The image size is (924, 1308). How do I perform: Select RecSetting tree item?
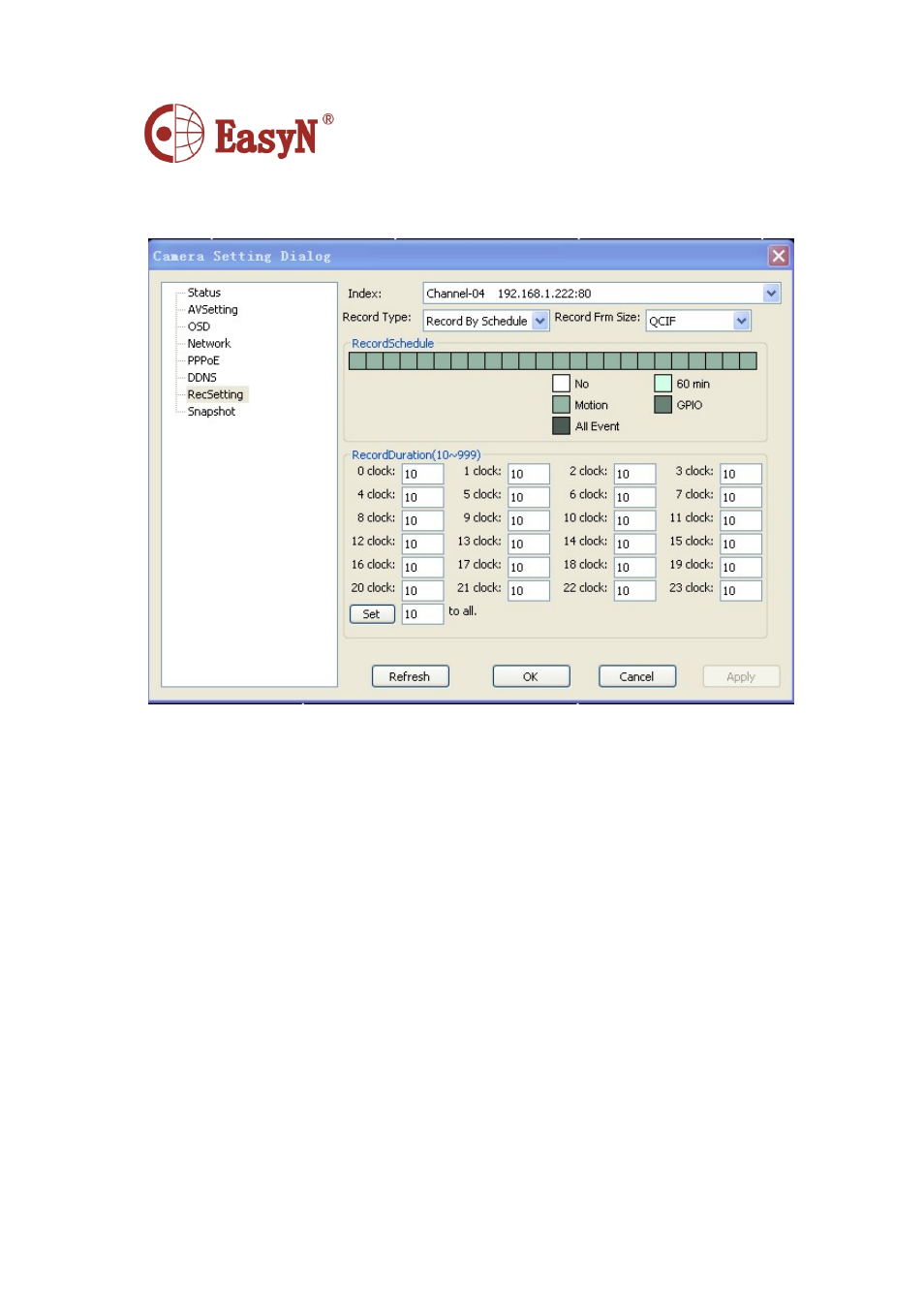(x=216, y=394)
